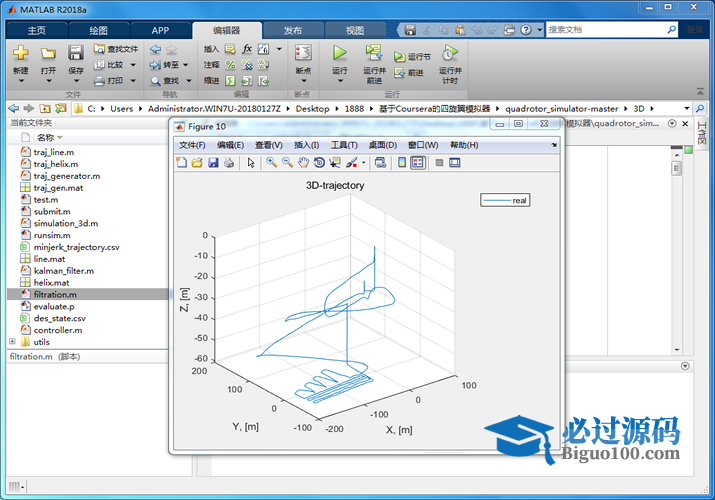This screenshot has width=715, height=500.
Task: Open the 打印 dropdown arrow in ribbon
Action: [133, 81]
